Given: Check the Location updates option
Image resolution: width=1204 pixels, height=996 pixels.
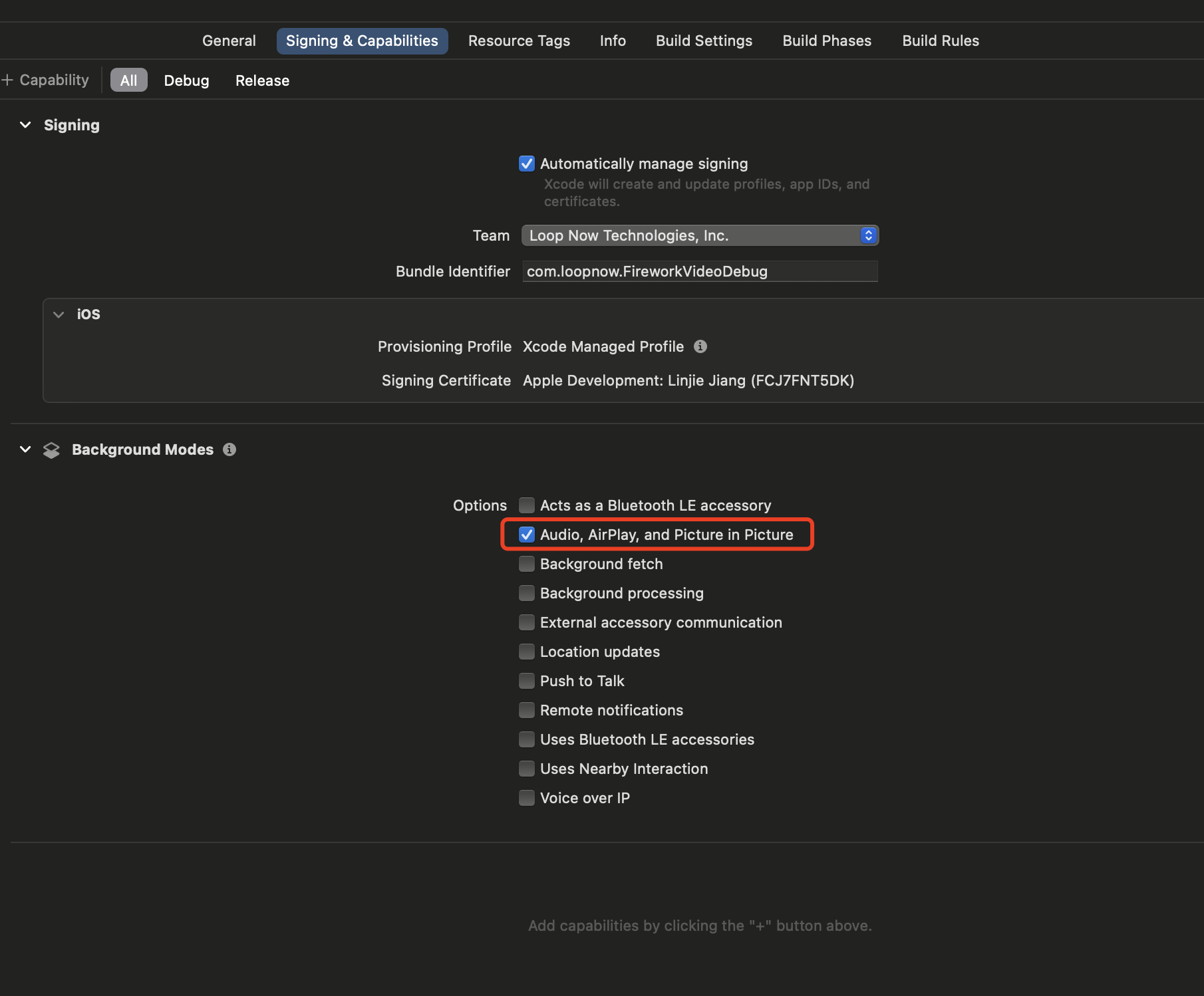Looking at the screenshot, I should [x=527, y=652].
